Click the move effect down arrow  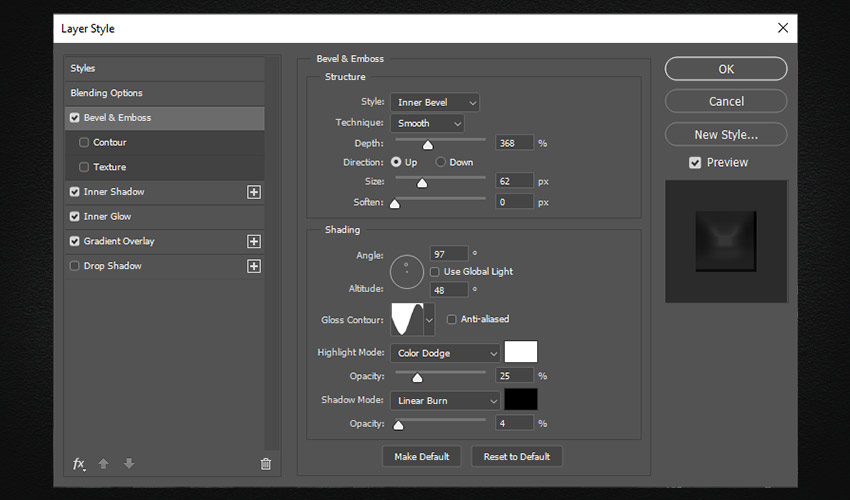coord(128,463)
